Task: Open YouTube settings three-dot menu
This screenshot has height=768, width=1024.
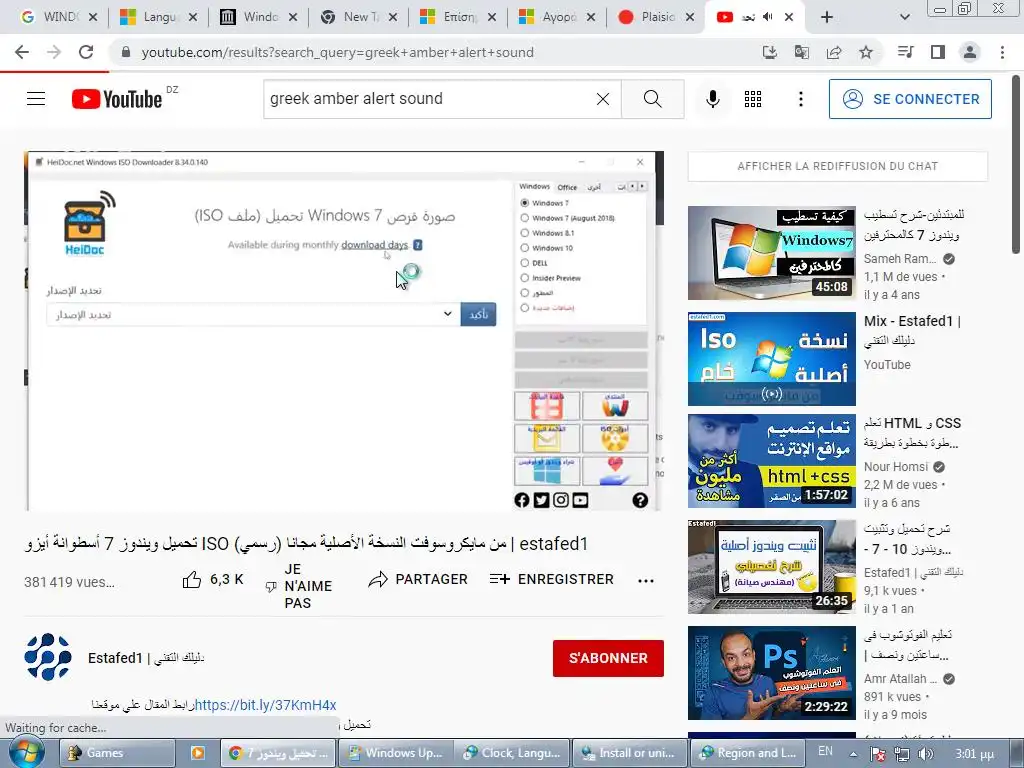Action: coord(801,99)
